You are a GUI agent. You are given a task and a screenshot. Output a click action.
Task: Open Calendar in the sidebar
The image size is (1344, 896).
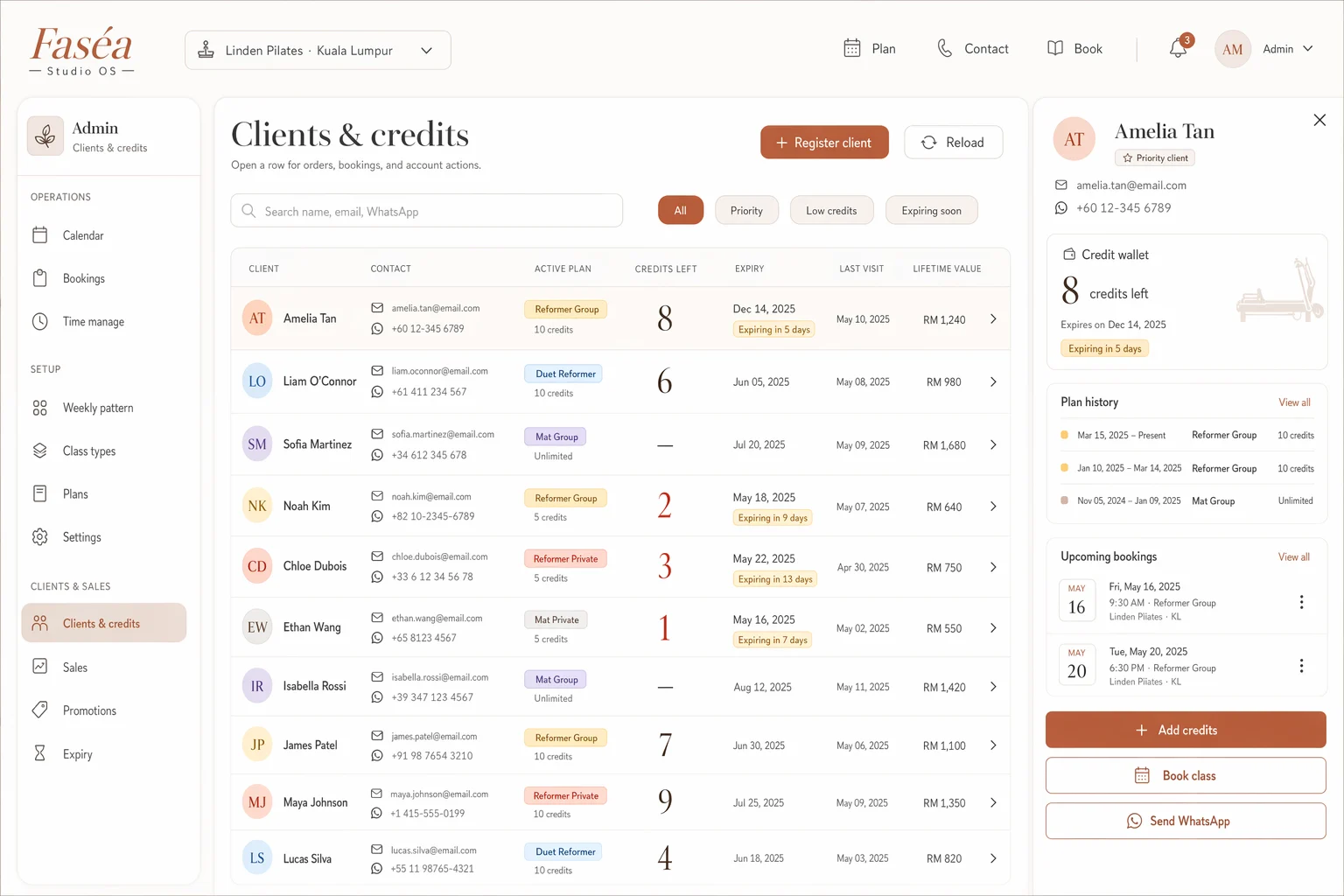pyautogui.click(x=104, y=235)
